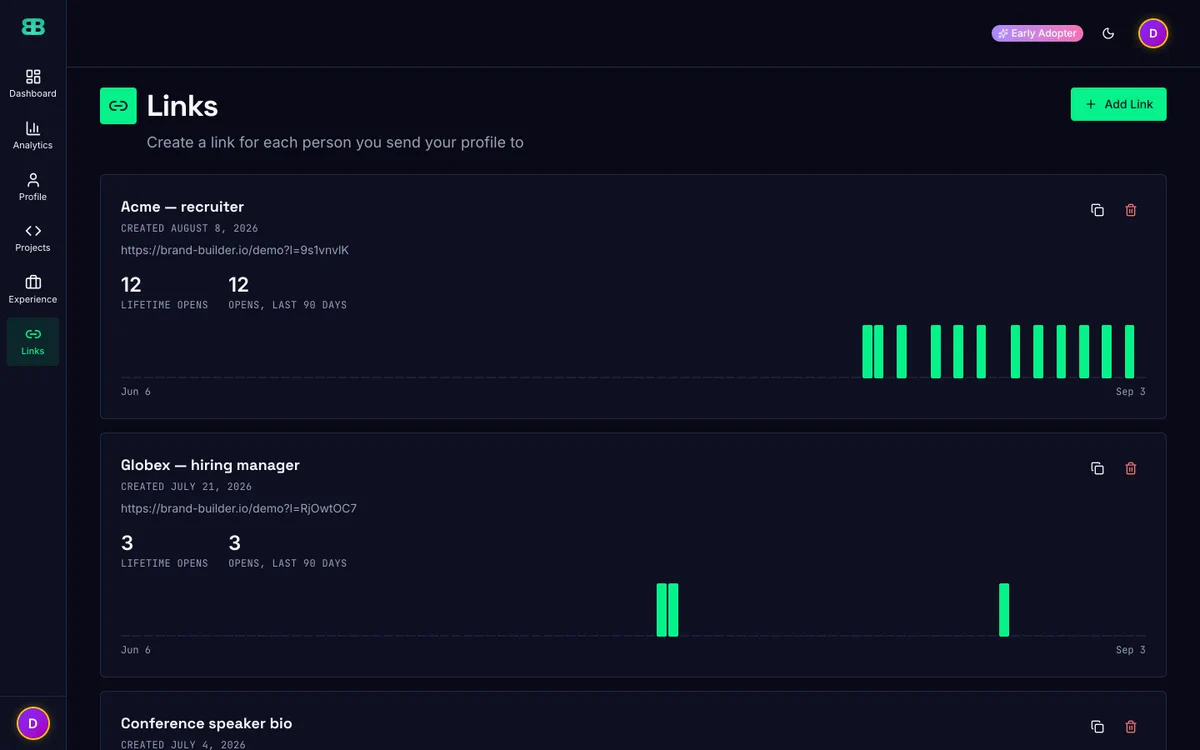Copy the Acme recruiter link
Image resolution: width=1200 pixels, height=750 pixels.
[1097, 210]
